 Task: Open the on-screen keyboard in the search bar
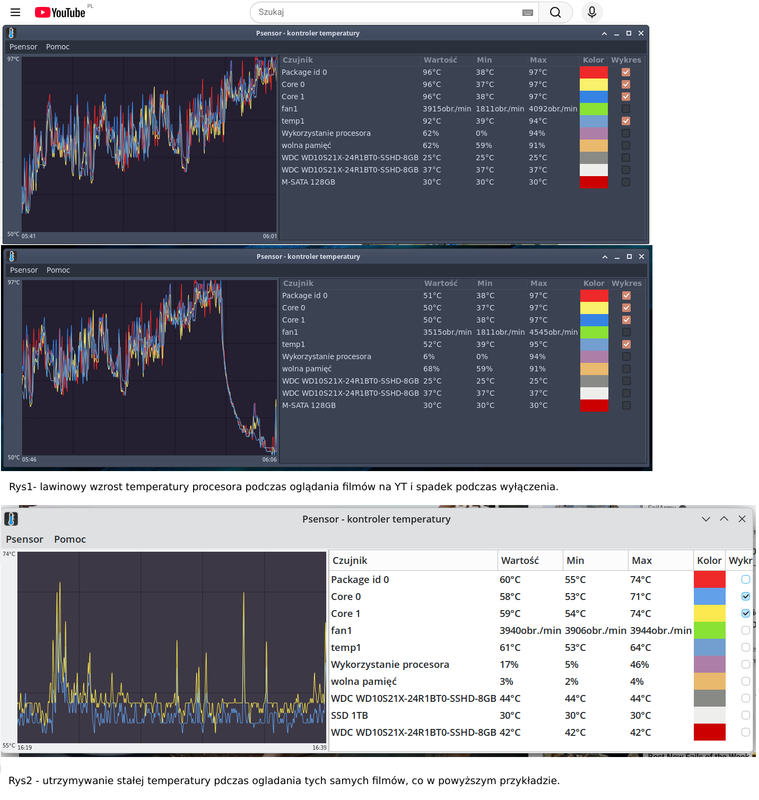527,12
